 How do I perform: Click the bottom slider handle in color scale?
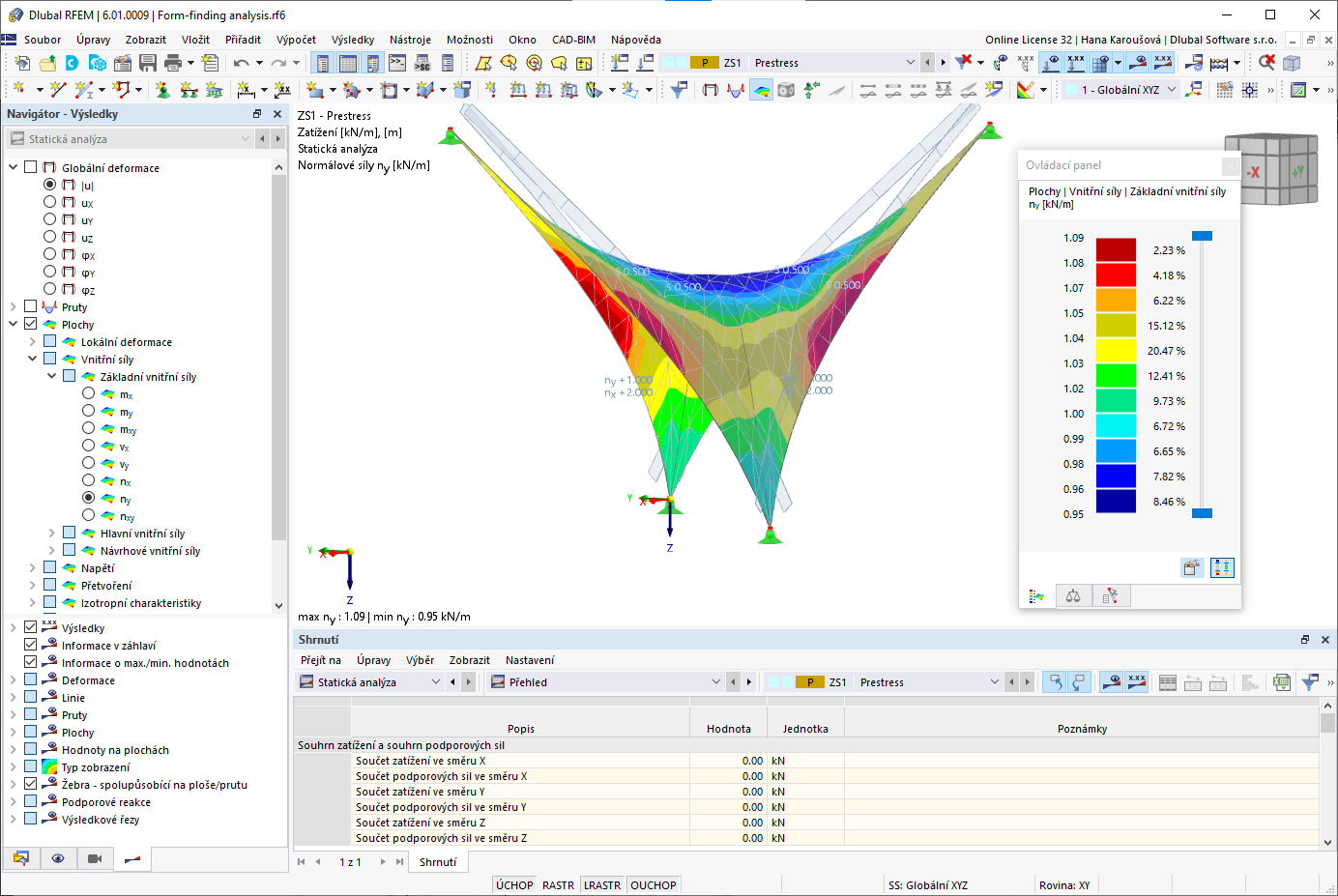1202,513
